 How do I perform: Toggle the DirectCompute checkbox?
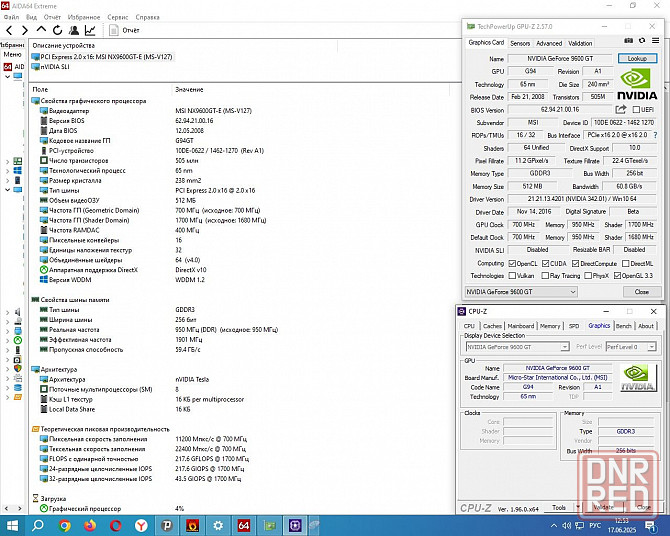pyautogui.click(x=575, y=264)
